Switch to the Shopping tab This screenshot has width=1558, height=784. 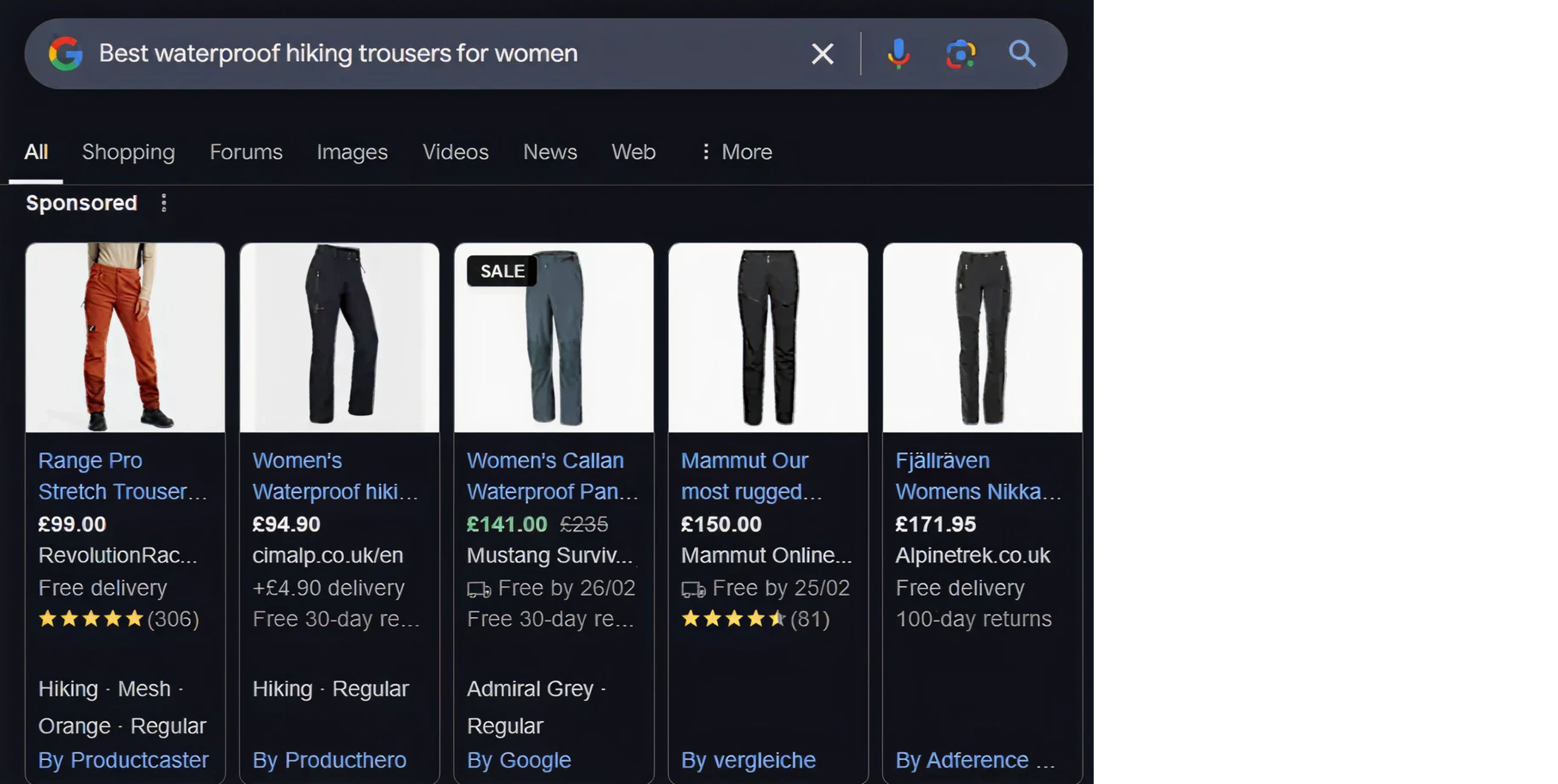(x=128, y=152)
